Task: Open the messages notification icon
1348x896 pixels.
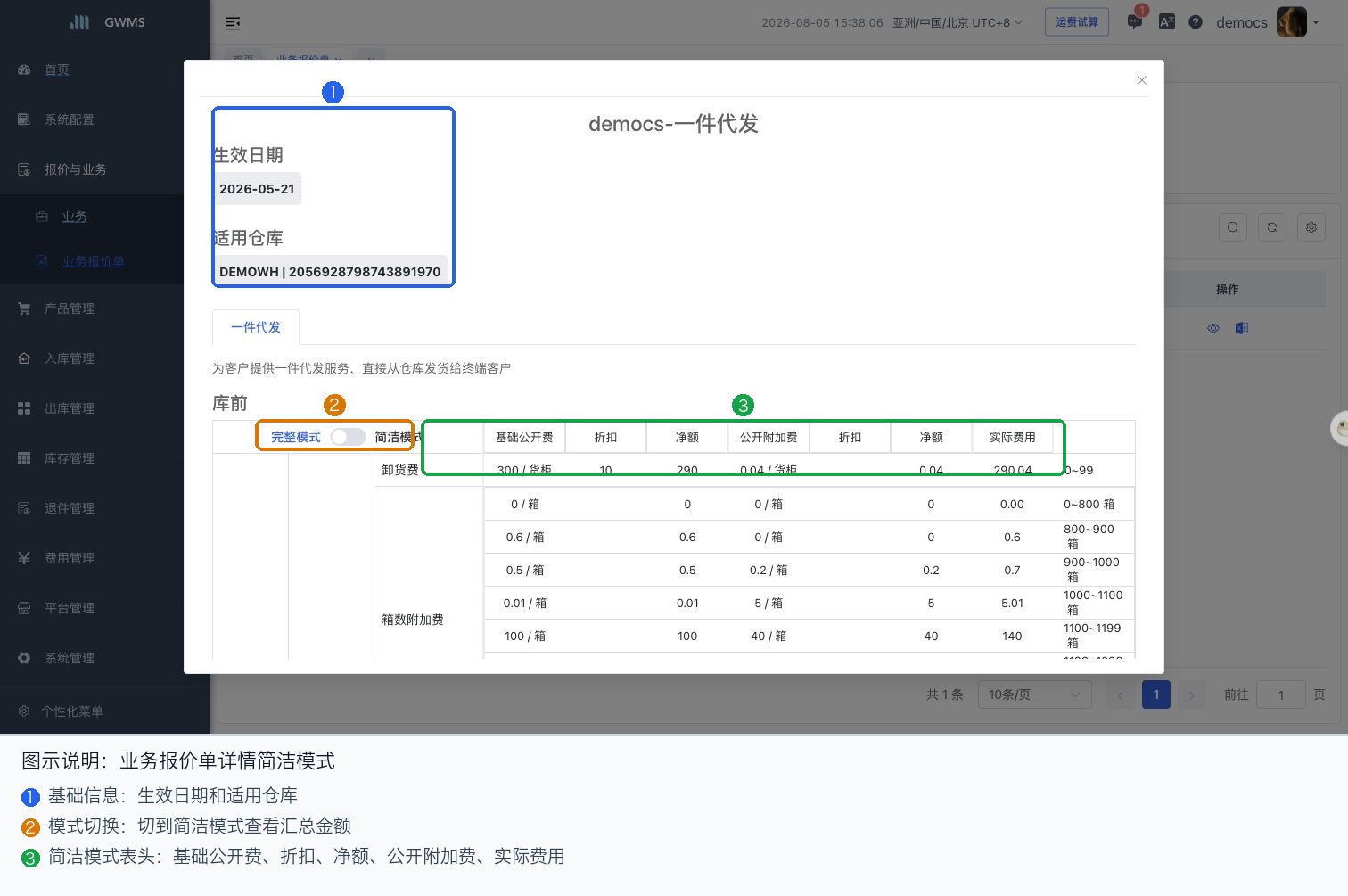Action: (1135, 21)
